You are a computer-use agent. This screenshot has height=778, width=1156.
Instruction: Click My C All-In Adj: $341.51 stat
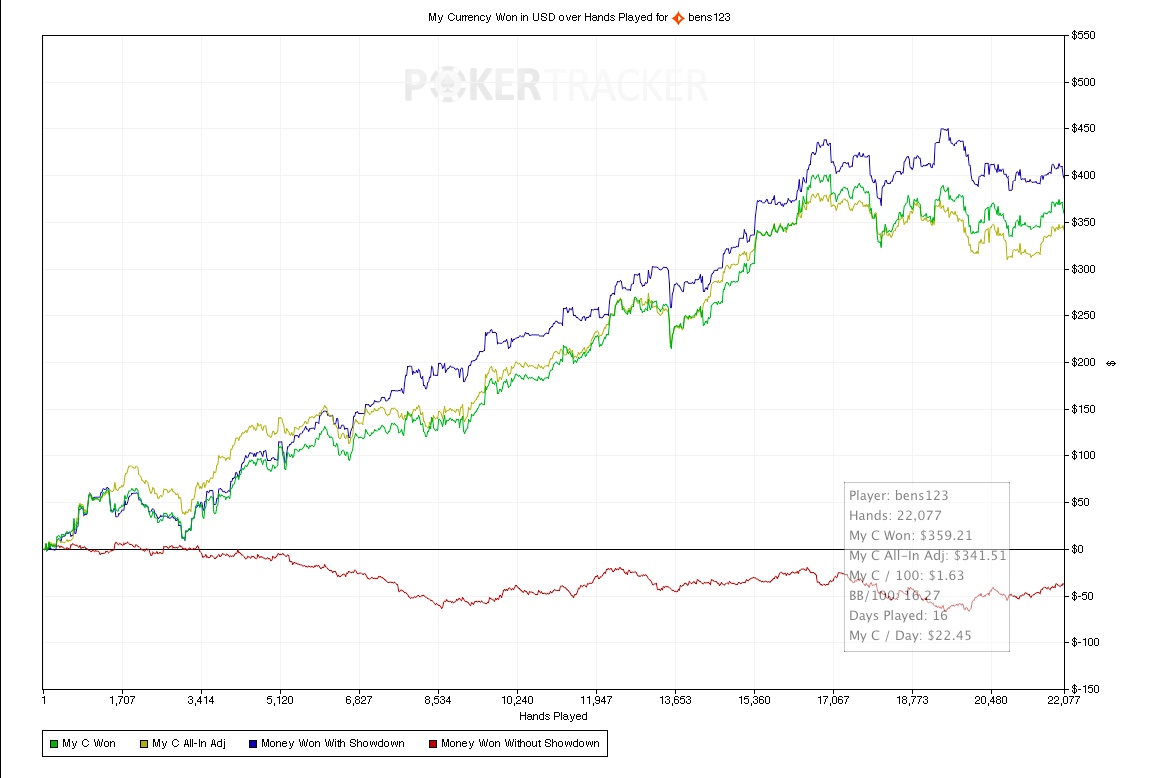click(x=927, y=555)
